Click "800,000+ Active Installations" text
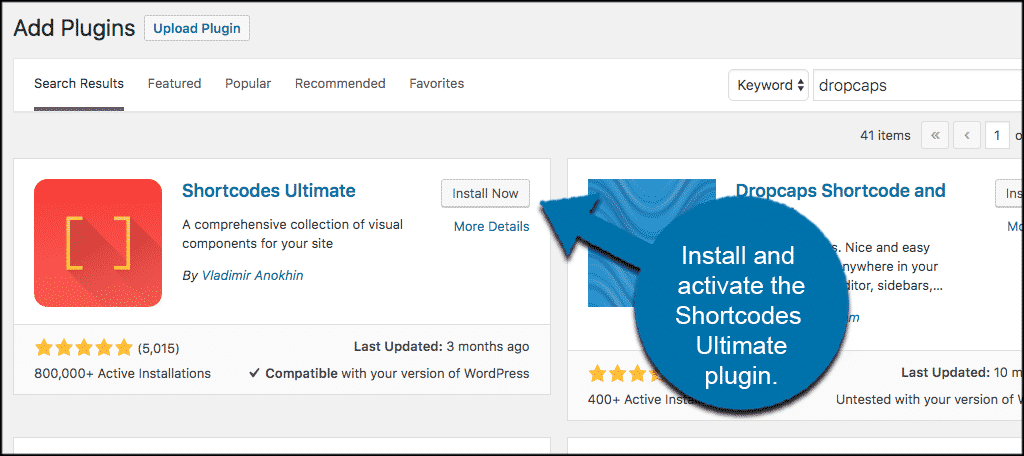 (122, 374)
